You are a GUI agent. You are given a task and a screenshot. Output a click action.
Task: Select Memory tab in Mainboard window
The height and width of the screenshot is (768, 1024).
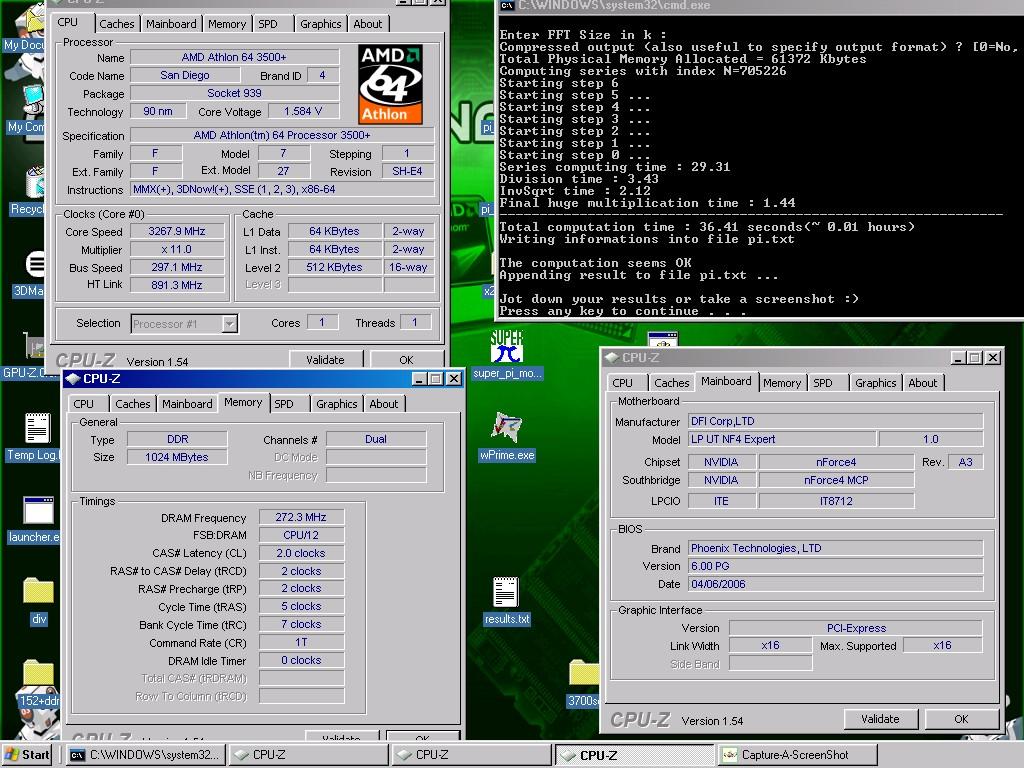(782, 383)
